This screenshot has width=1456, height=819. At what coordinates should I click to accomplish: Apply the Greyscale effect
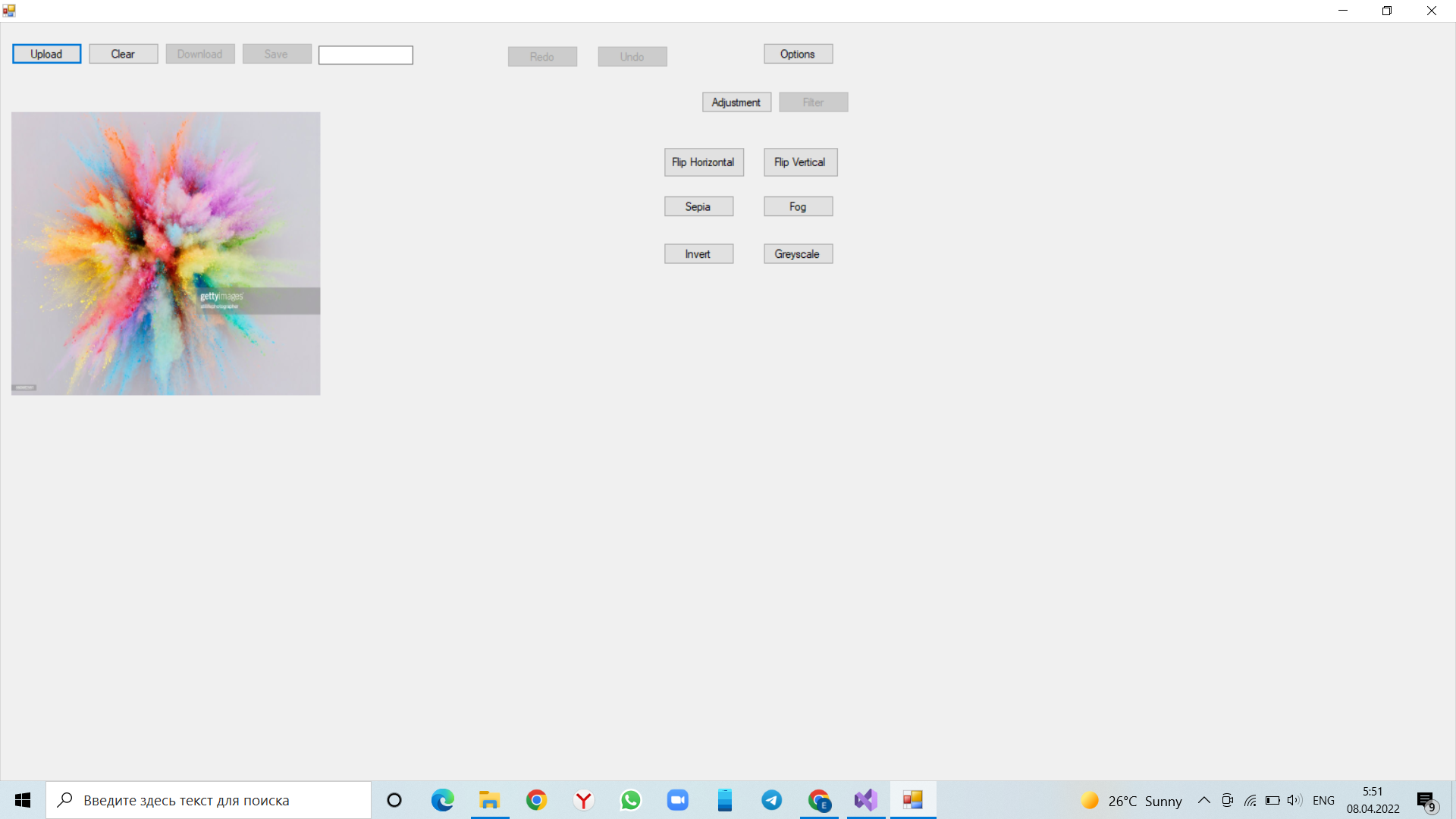tap(798, 253)
